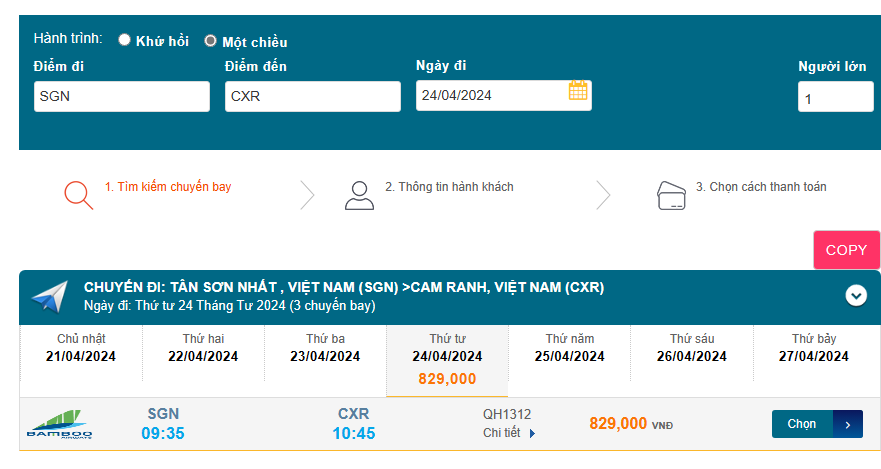Click the arrow on the Chọn button
The image size is (881, 469).
(847, 424)
